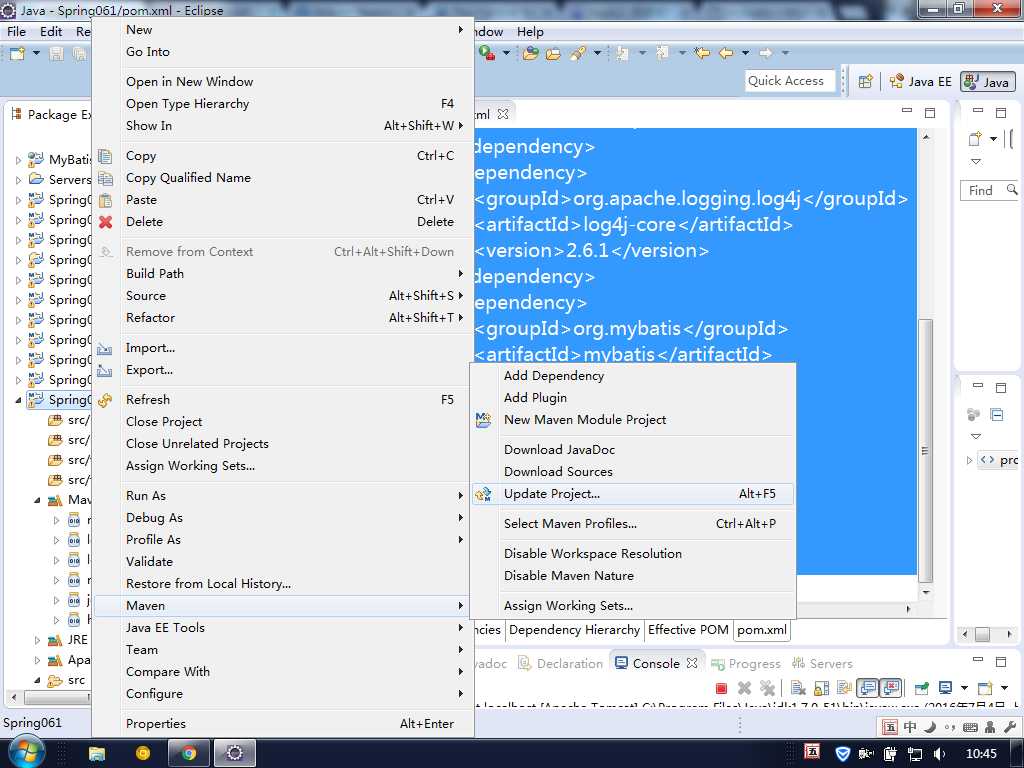Click the File Explorer taskbar icon

(x=97, y=754)
